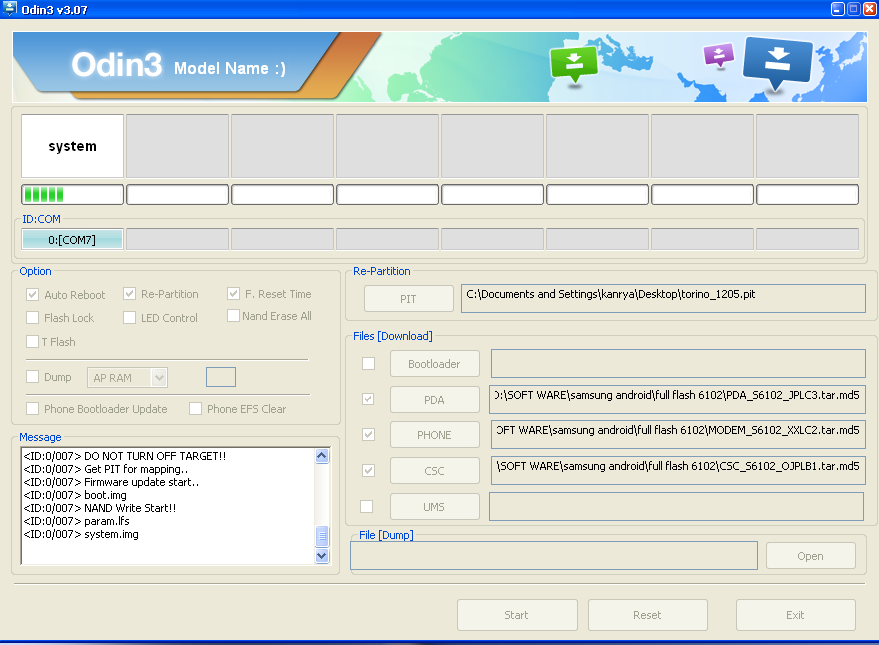The image size is (879, 645).
Task: Enable the Flash Lock option
Action: tap(33, 318)
